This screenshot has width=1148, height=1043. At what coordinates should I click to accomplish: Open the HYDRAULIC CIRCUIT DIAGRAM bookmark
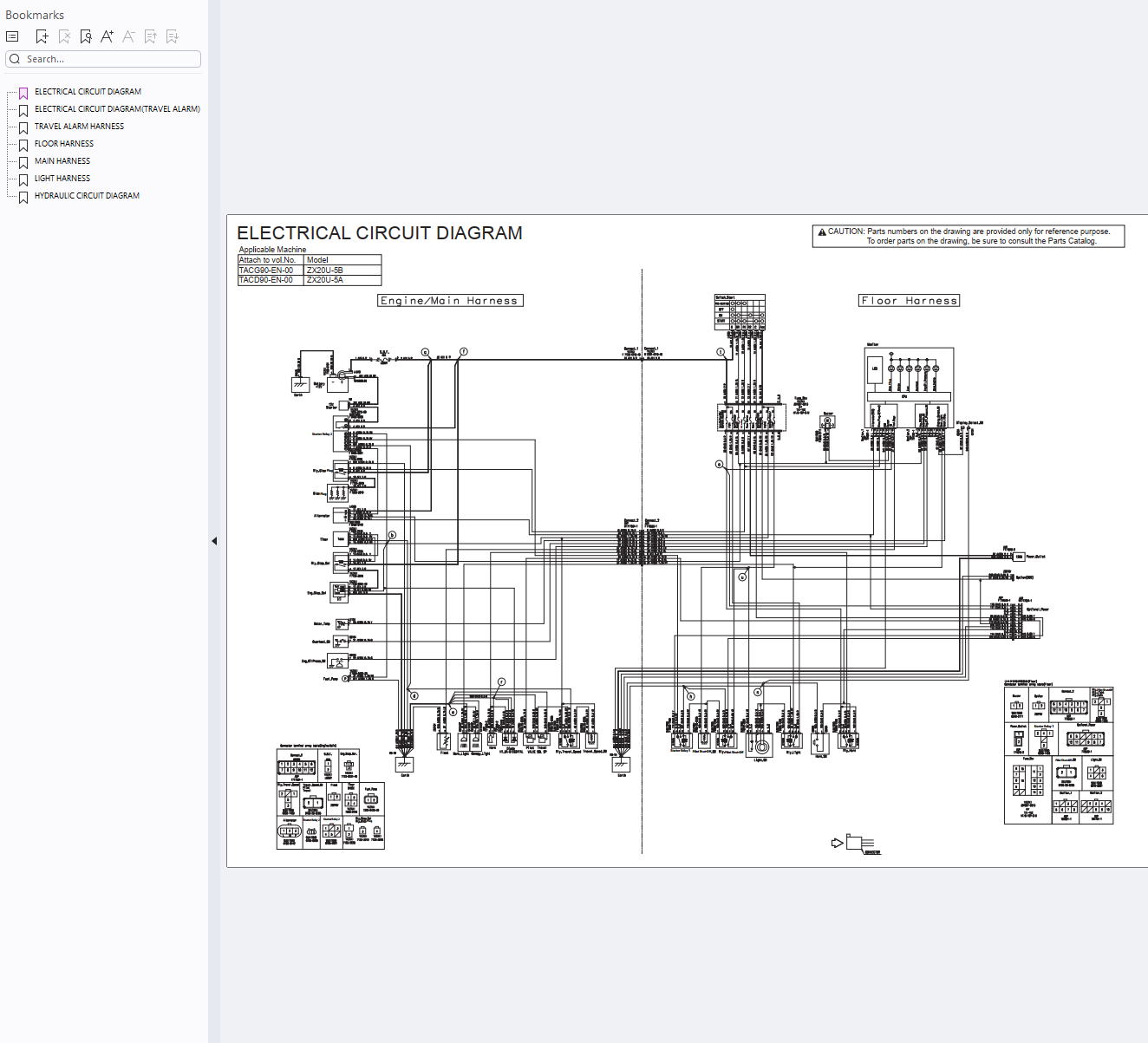tap(87, 196)
